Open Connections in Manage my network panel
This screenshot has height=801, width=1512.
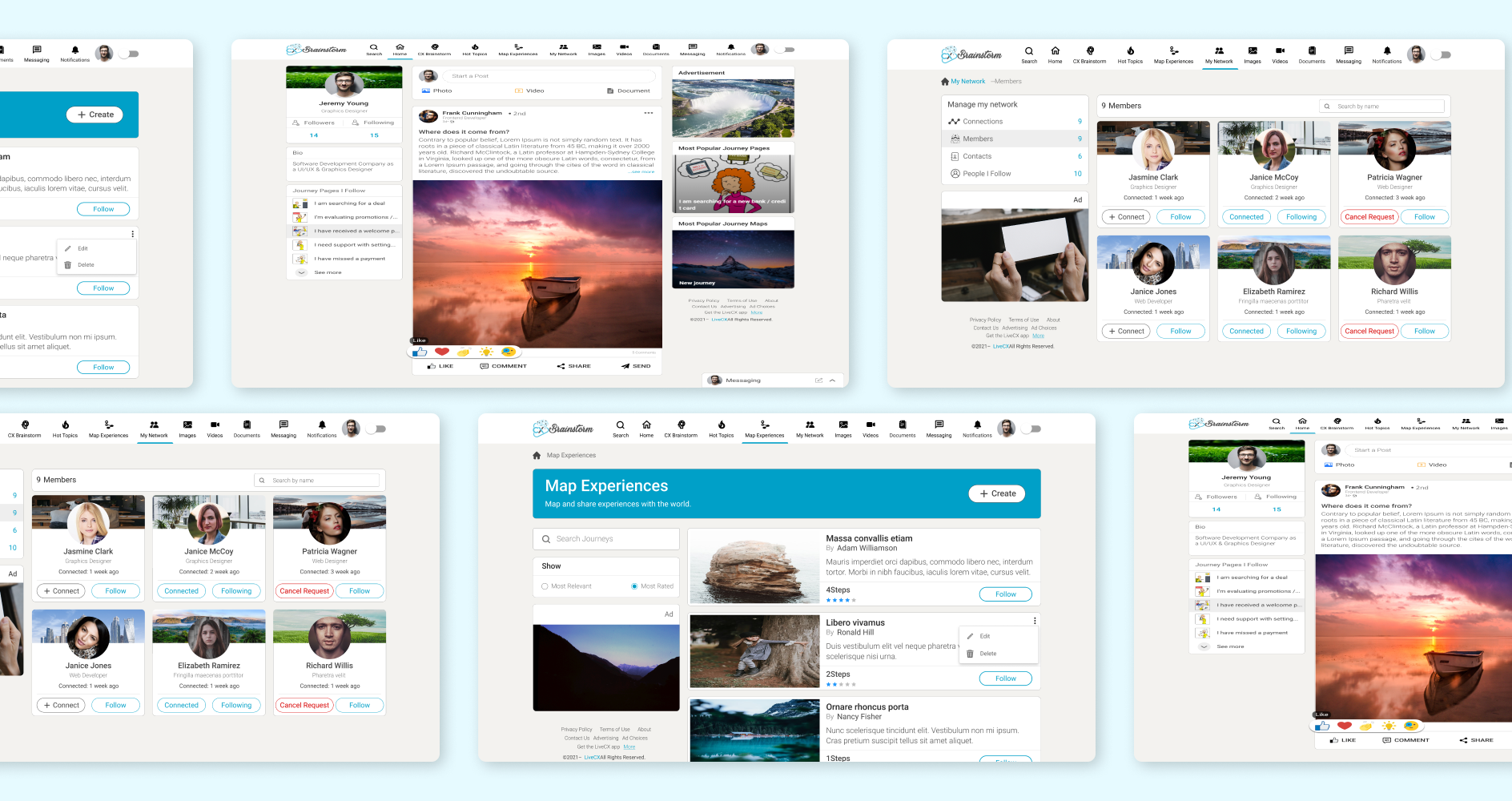[983, 122]
